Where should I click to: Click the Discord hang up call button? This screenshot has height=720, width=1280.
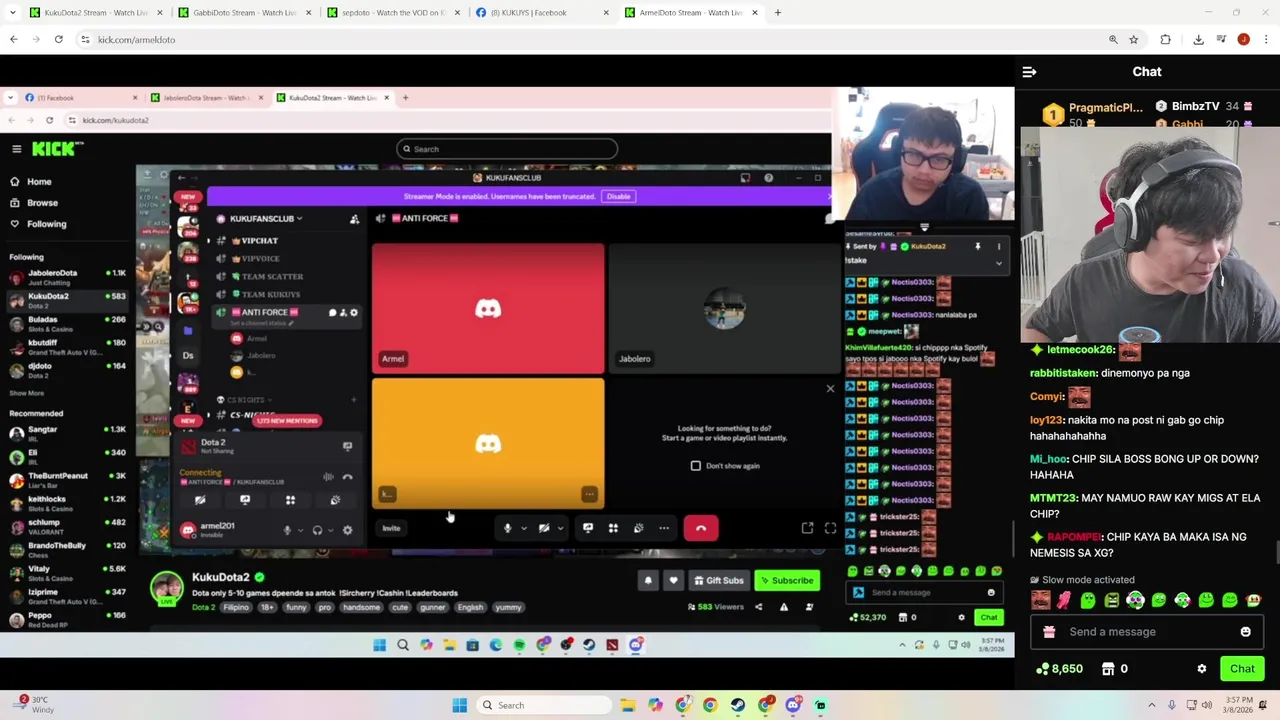pos(701,528)
